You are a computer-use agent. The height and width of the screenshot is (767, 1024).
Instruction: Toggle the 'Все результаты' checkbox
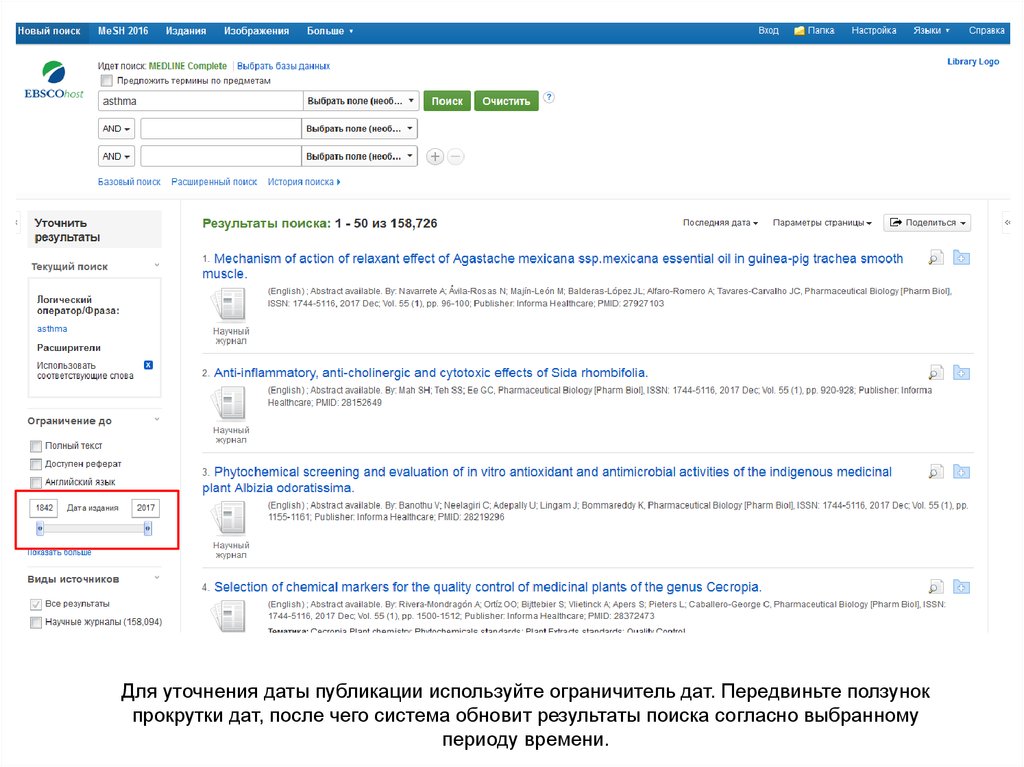[36, 604]
